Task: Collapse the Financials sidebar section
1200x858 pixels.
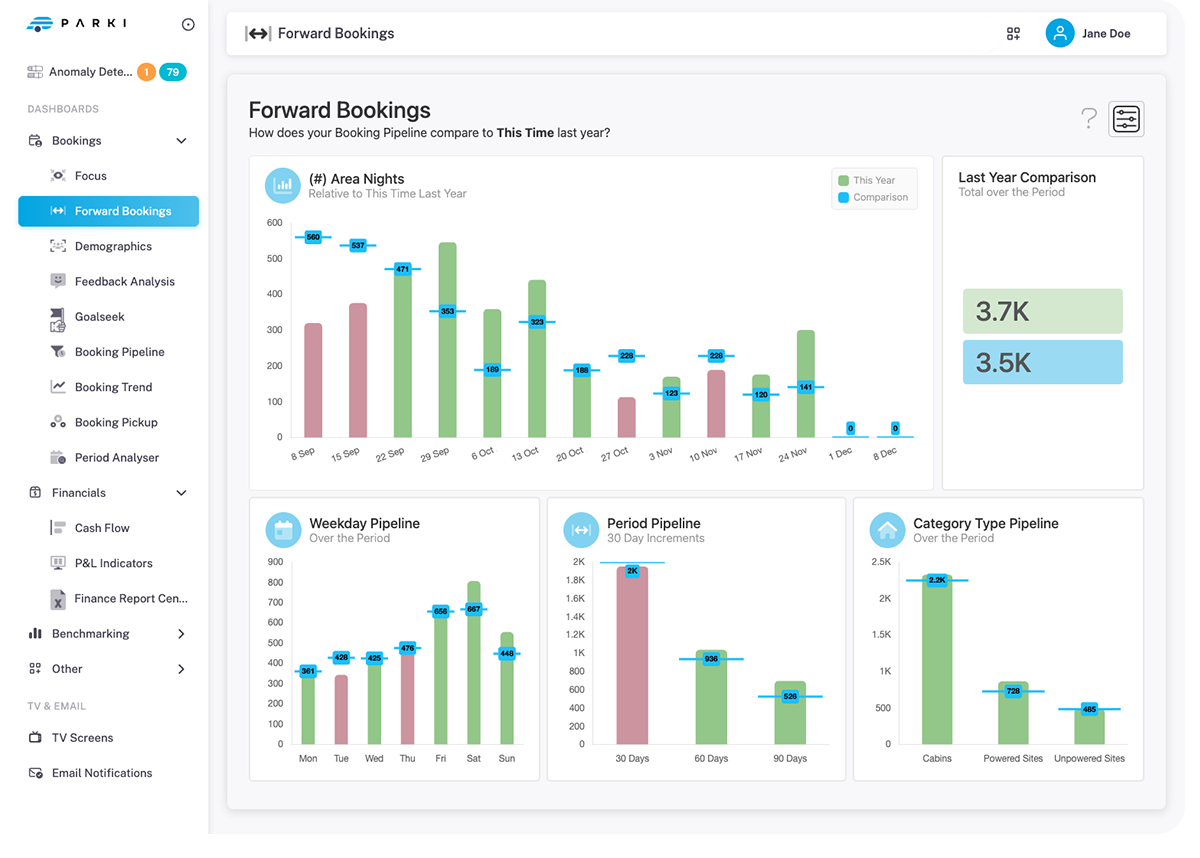Action: click(181, 493)
